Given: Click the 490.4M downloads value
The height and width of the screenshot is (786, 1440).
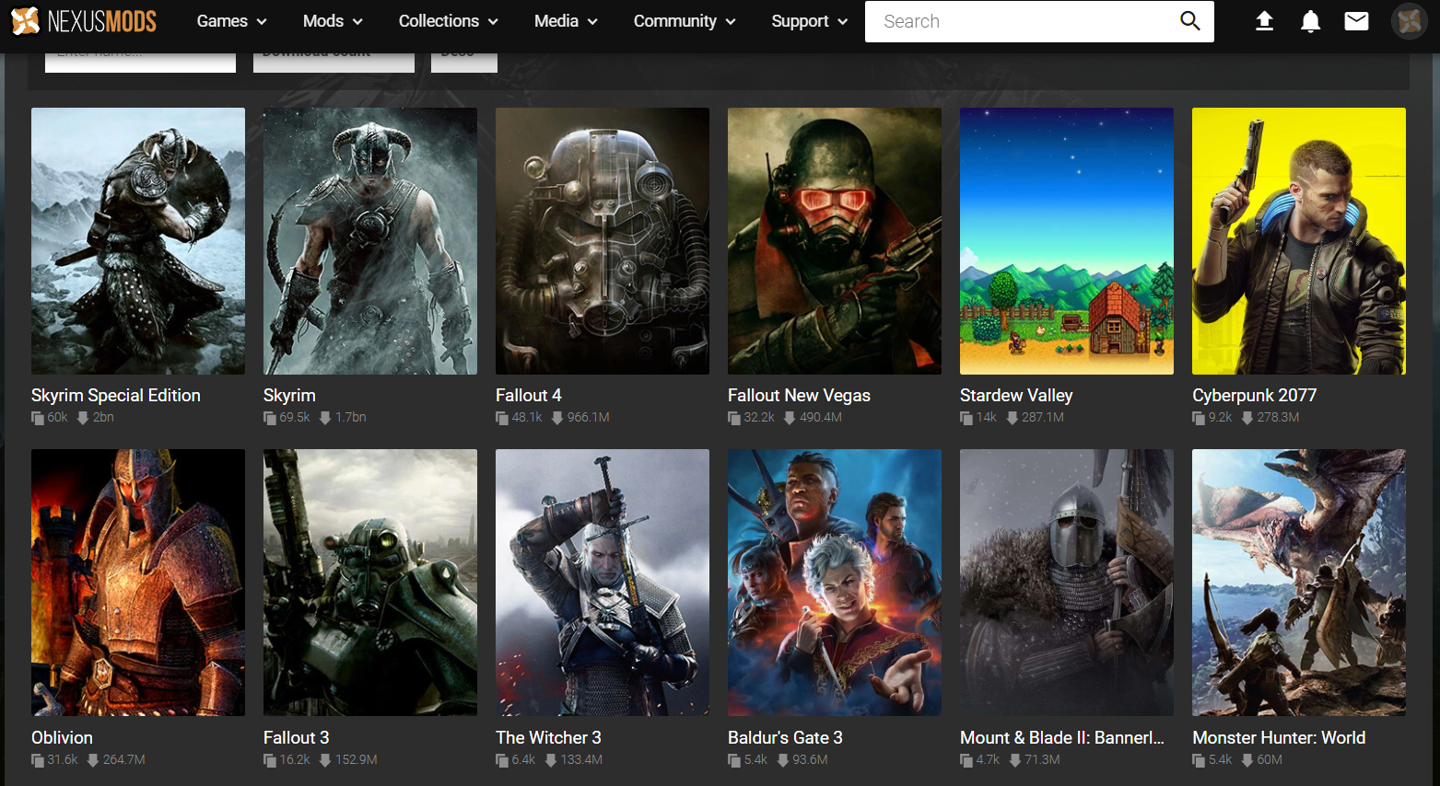Looking at the screenshot, I should 820,418.
